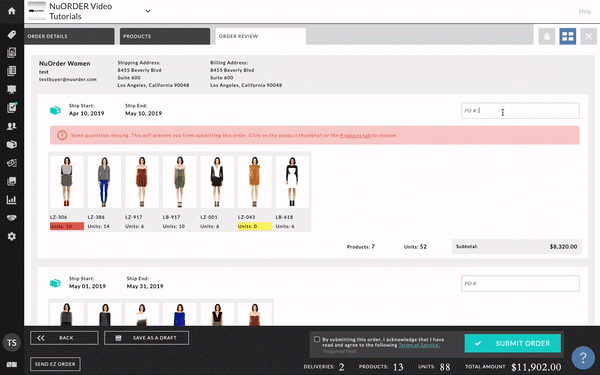The image size is (600, 375).
Task: Click the grid view icon in the top right
Action: (x=567, y=36)
